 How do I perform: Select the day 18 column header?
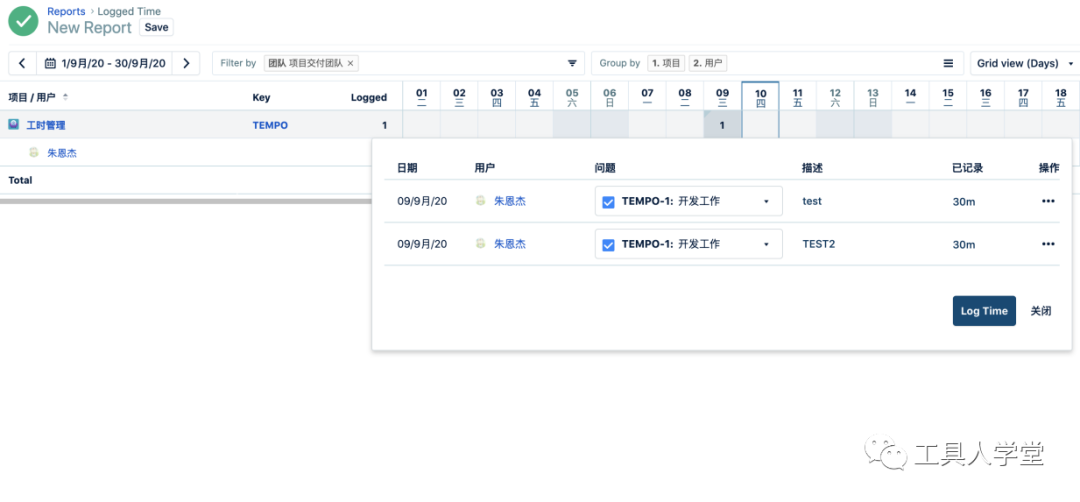click(1061, 96)
